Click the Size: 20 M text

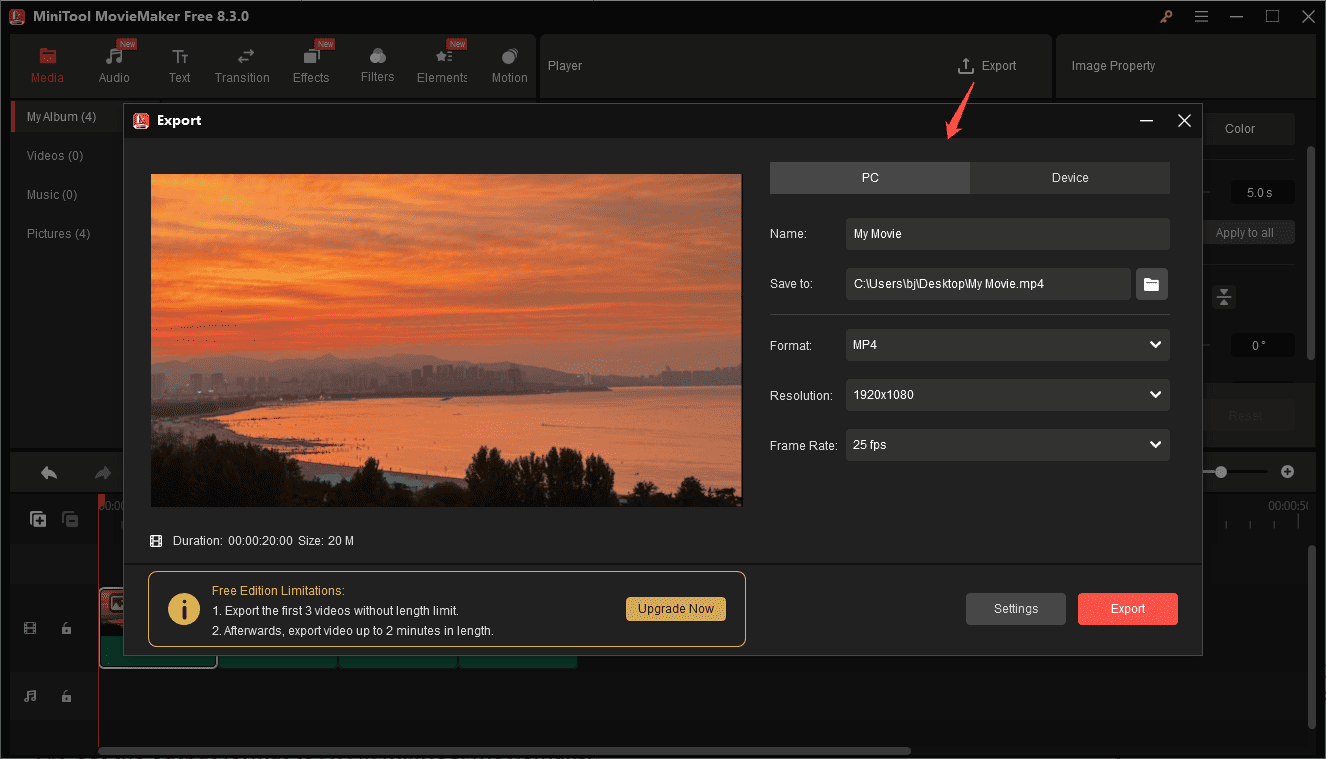pos(326,541)
